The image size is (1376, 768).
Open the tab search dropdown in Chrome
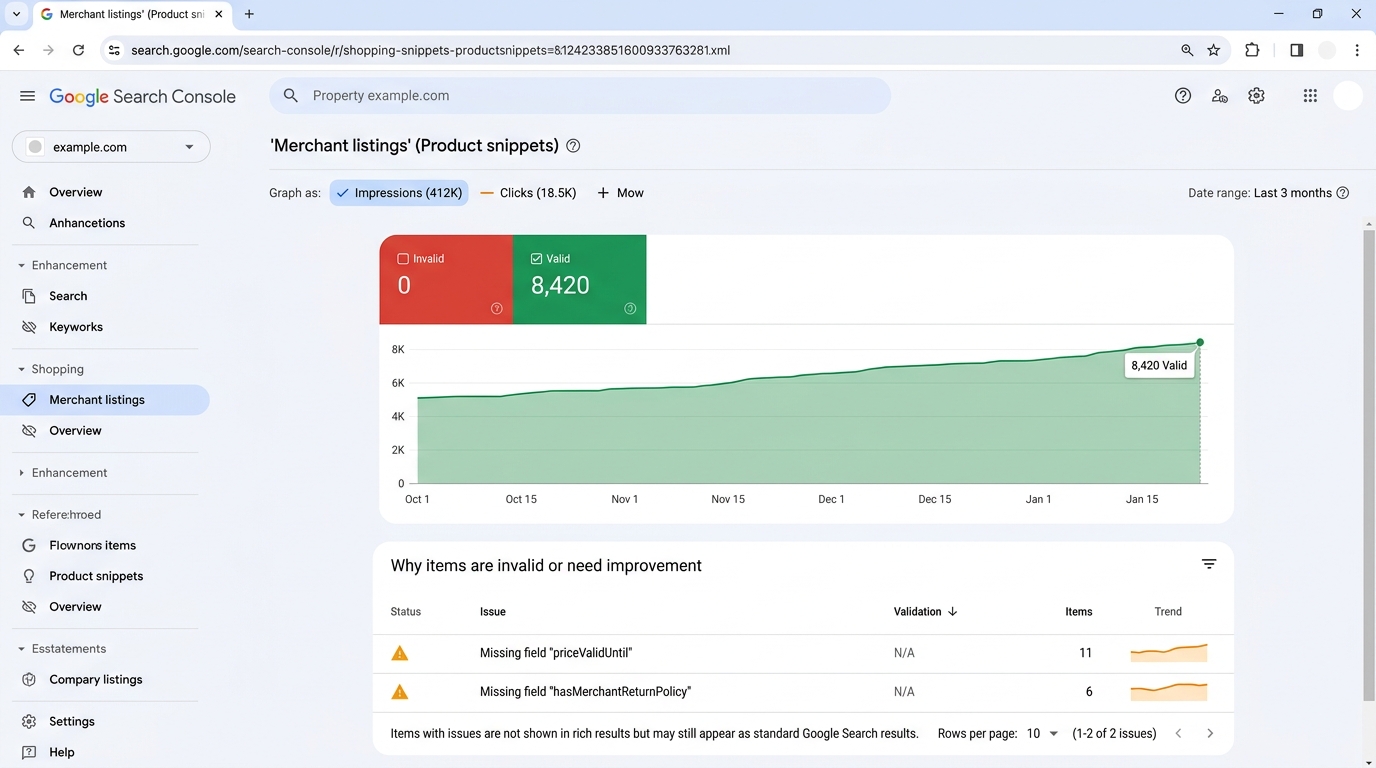coord(16,14)
